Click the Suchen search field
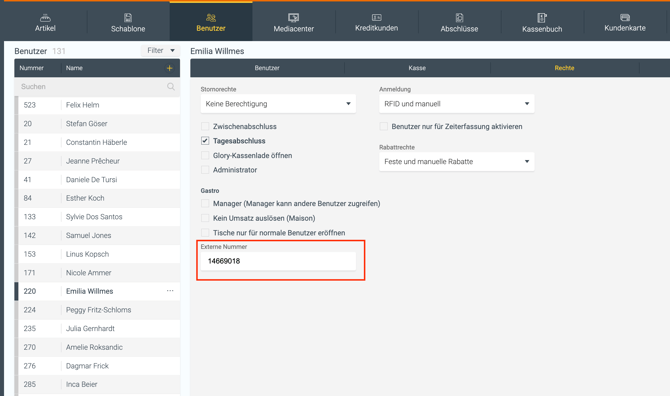Viewport: 670px width, 396px height. (97, 87)
